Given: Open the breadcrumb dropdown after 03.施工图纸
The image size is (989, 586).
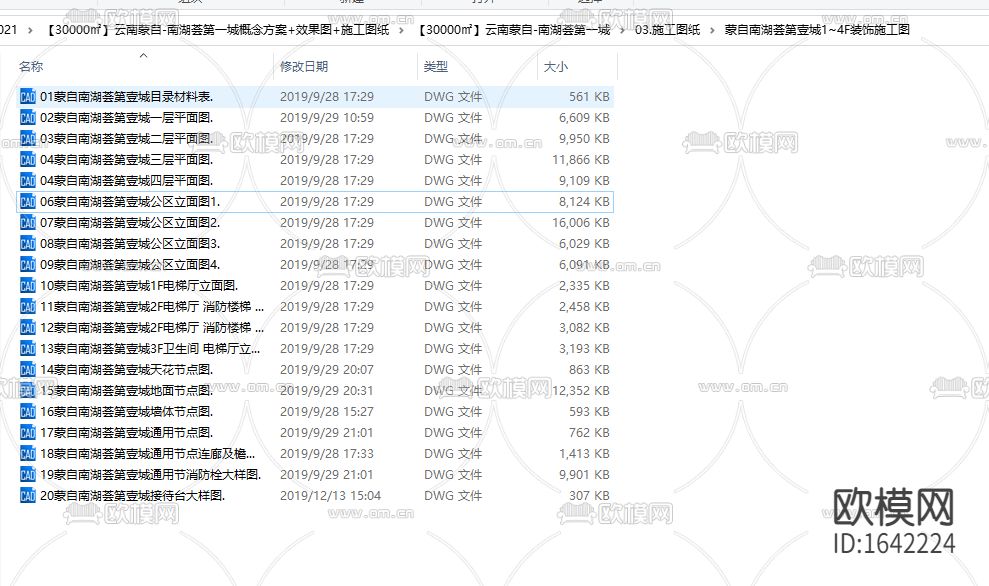Looking at the screenshot, I should pyautogui.click(x=714, y=29).
